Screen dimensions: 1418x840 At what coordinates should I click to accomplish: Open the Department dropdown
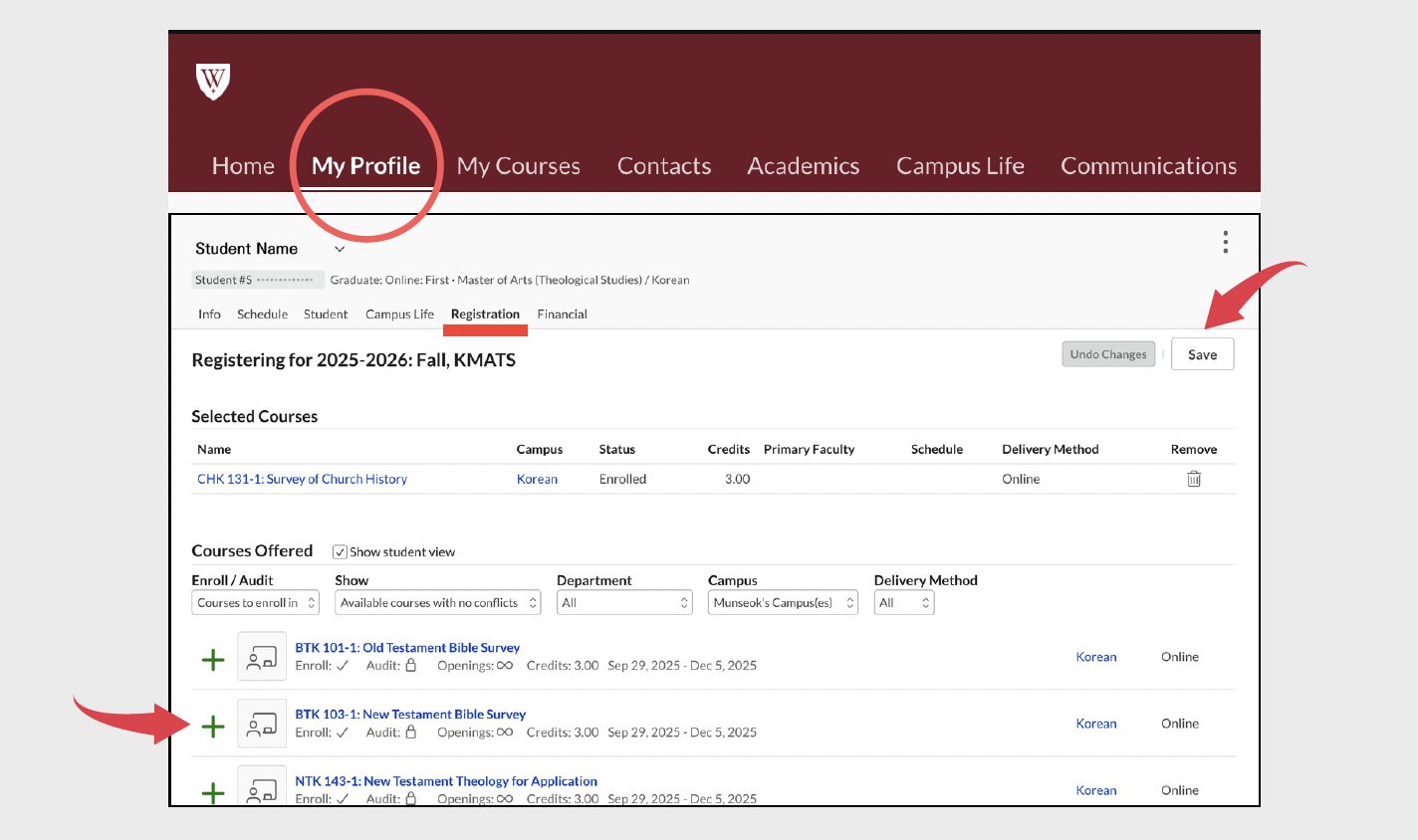point(624,603)
